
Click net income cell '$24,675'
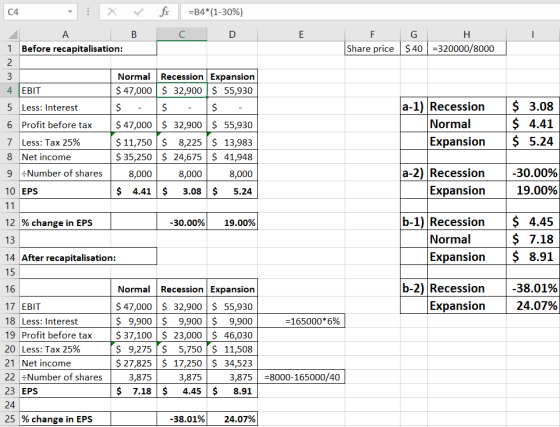tap(181, 157)
